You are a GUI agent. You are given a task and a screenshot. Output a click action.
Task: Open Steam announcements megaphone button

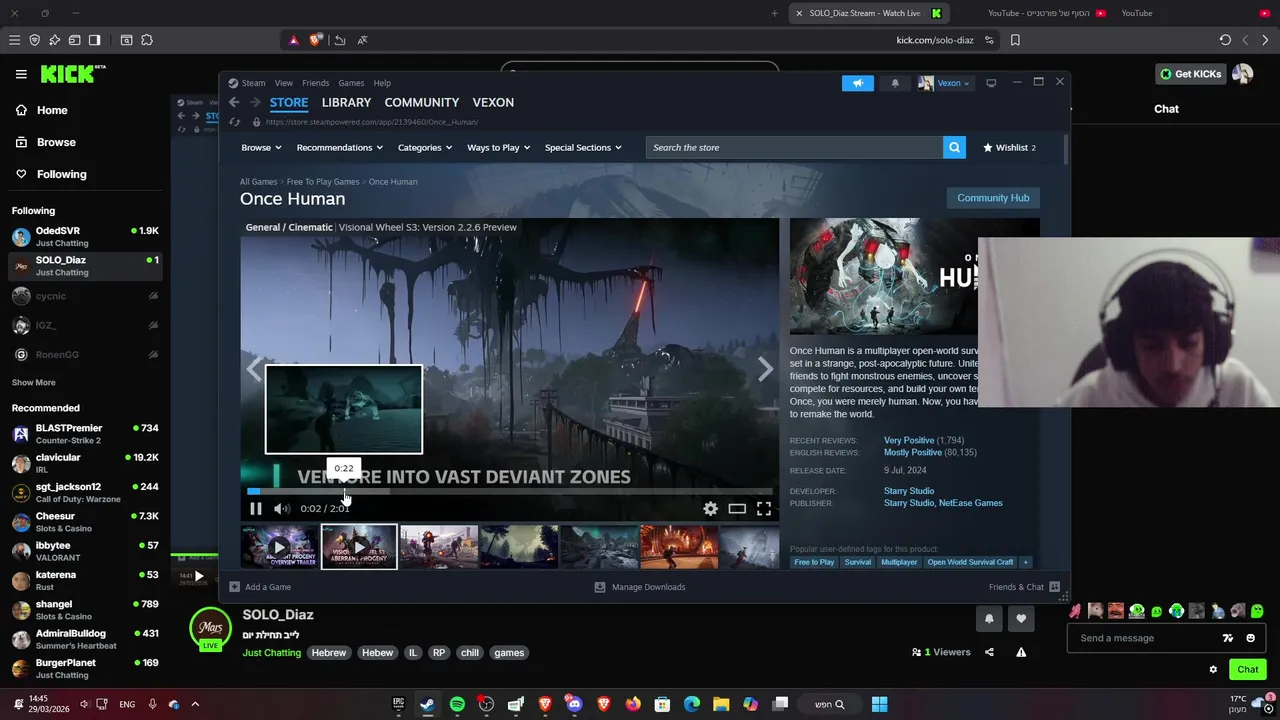pos(857,83)
